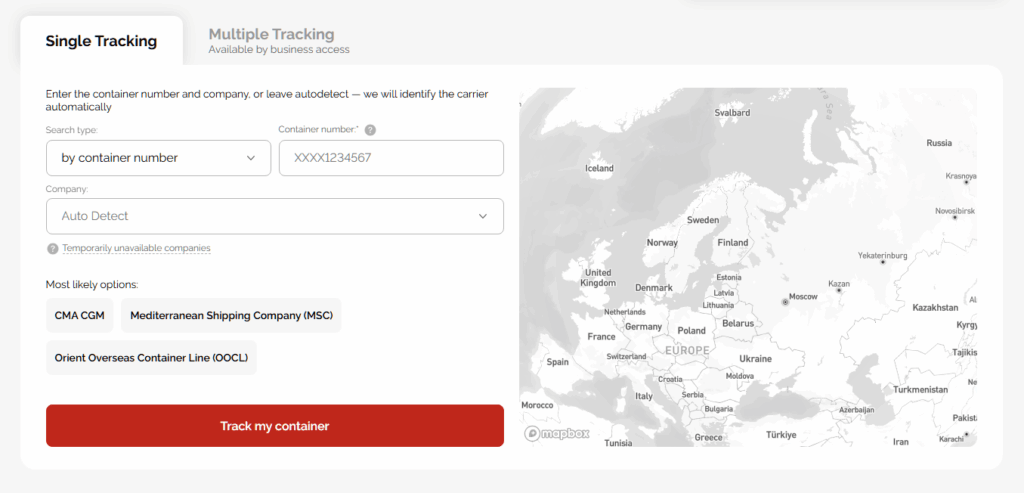Click the Ukraine label on the map
The width and height of the screenshot is (1024, 493).
click(755, 359)
